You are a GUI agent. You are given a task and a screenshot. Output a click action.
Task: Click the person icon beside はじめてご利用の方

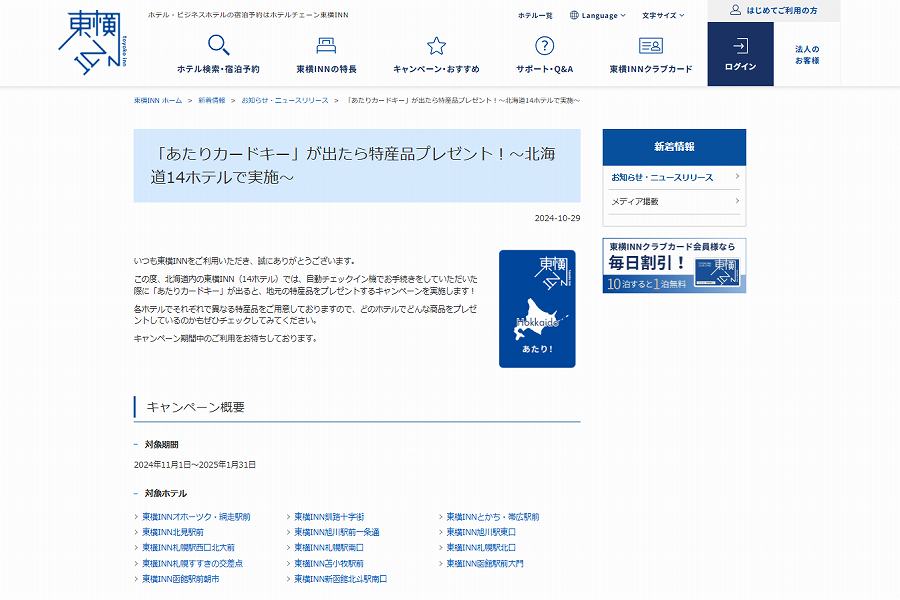735,10
